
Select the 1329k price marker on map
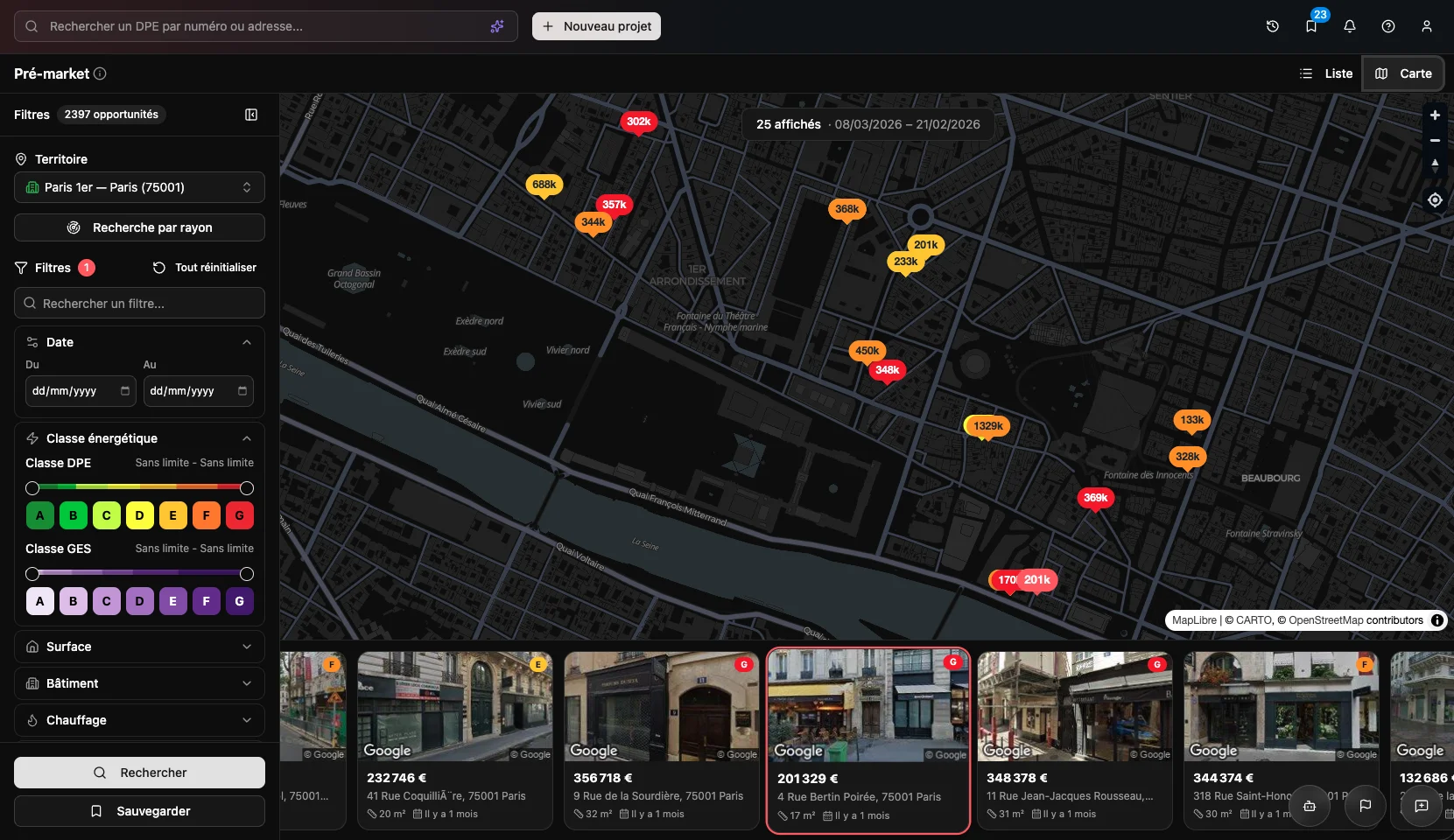pos(987,426)
